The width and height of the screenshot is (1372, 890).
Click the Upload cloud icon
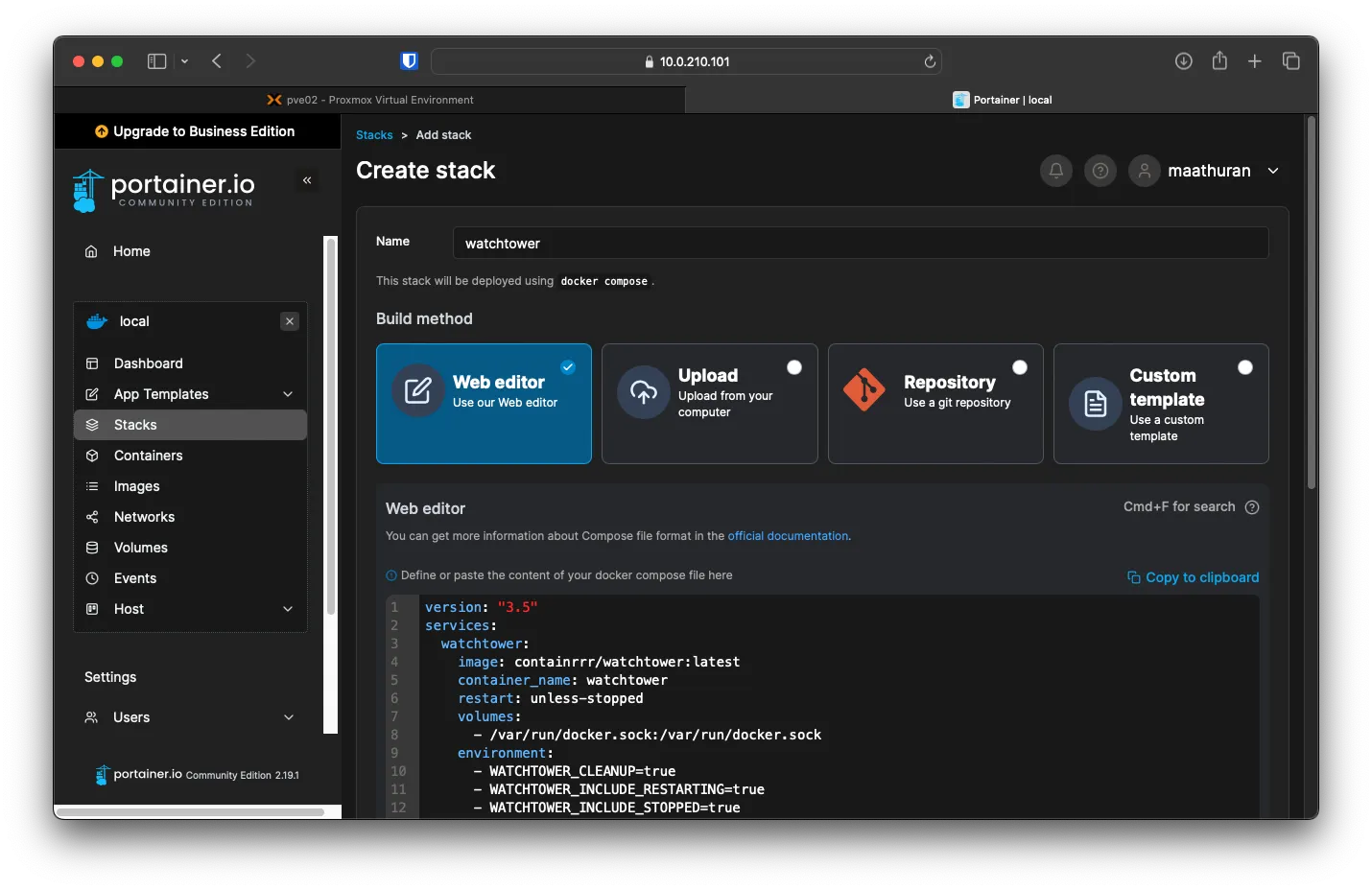pyautogui.click(x=644, y=391)
